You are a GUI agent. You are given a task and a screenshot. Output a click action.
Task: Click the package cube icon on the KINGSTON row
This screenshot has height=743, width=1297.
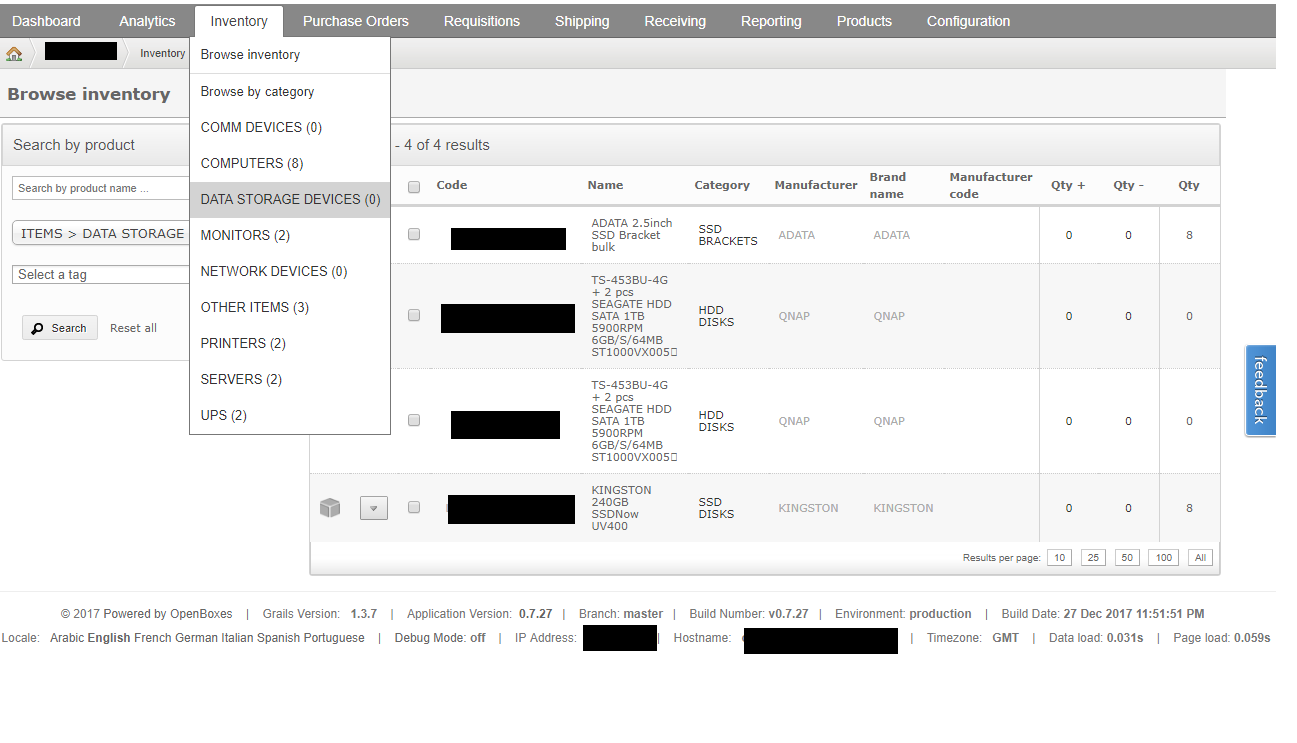pos(330,507)
